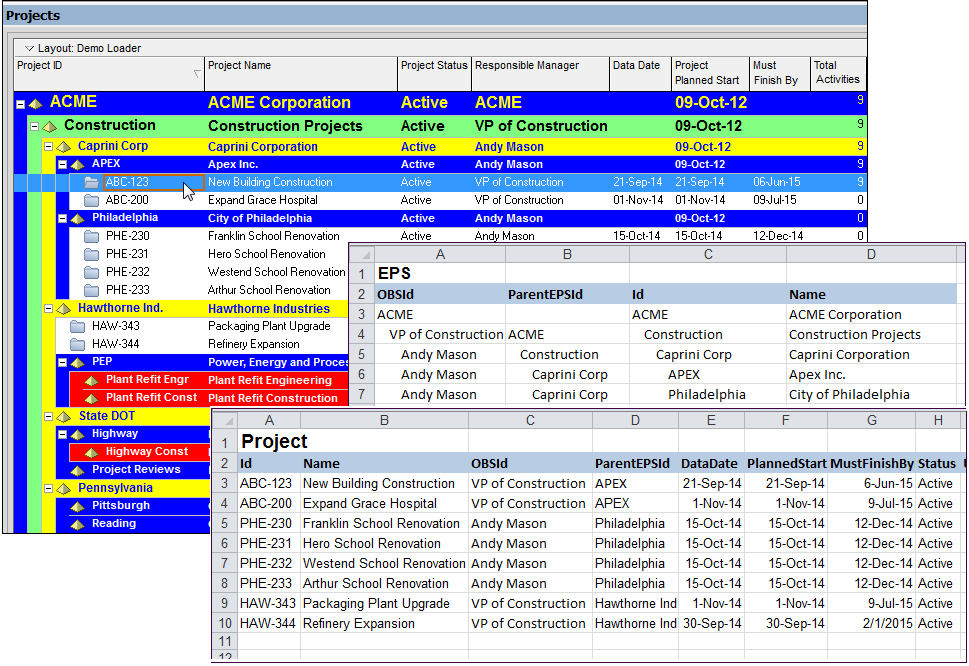
Task: Click the PHE-230 project folder icon
Action: tap(92, 236)
